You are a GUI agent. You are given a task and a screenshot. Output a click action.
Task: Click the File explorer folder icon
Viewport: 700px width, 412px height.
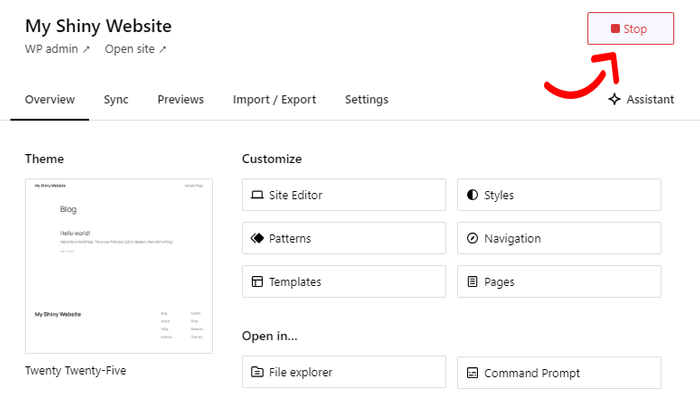point(257,372)
